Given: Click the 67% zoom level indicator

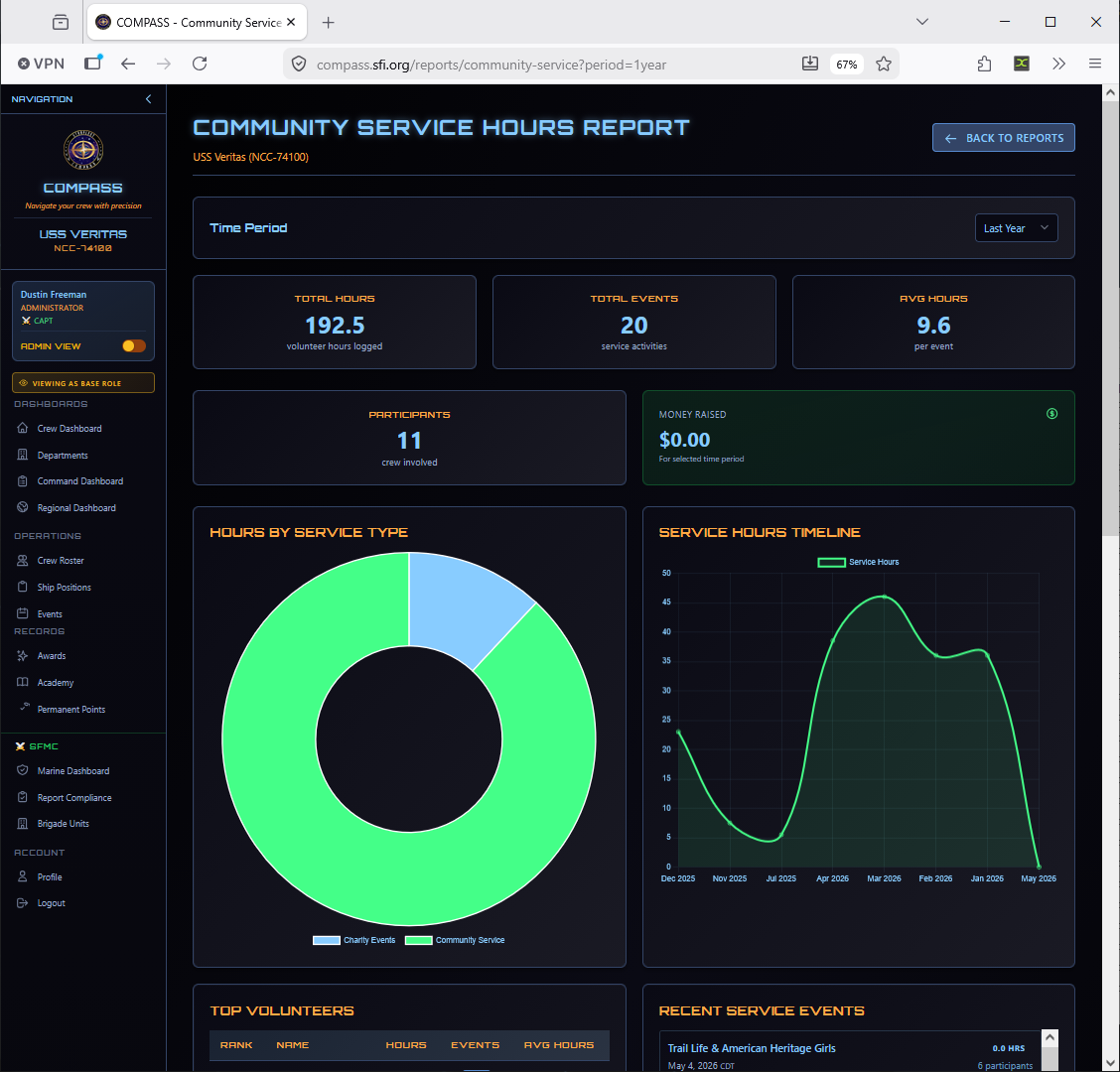Looking at the screenshot, I should click(x=846, y=65).
